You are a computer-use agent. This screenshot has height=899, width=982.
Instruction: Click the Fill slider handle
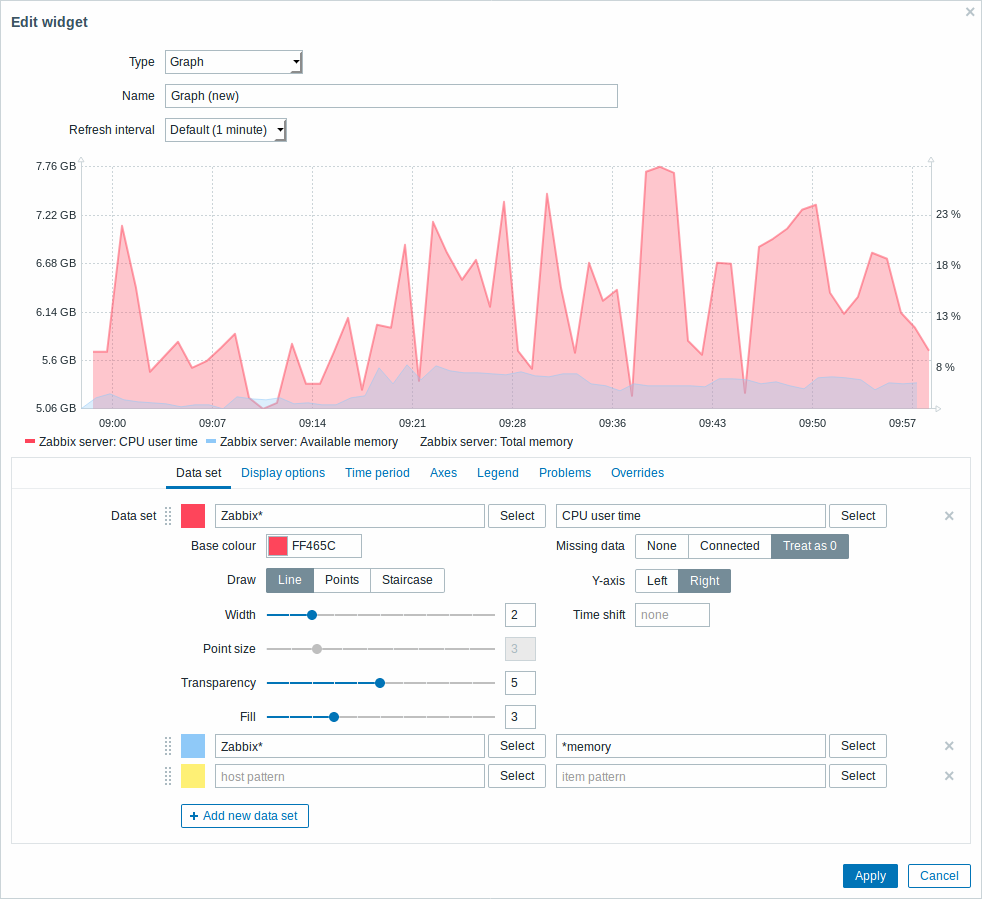[334, 717]
